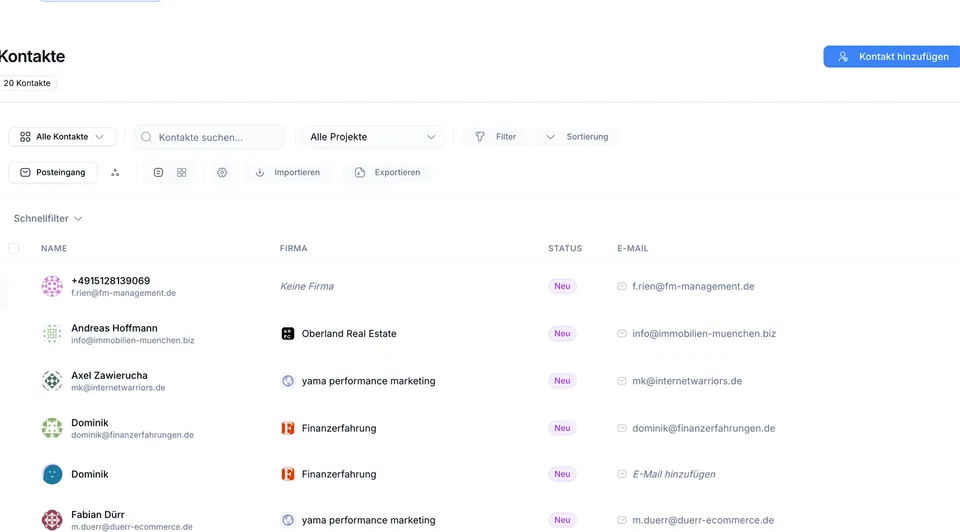
Task: Click Neu status badge for Andreas Hoffmann
Action: [x=562, y=334]
